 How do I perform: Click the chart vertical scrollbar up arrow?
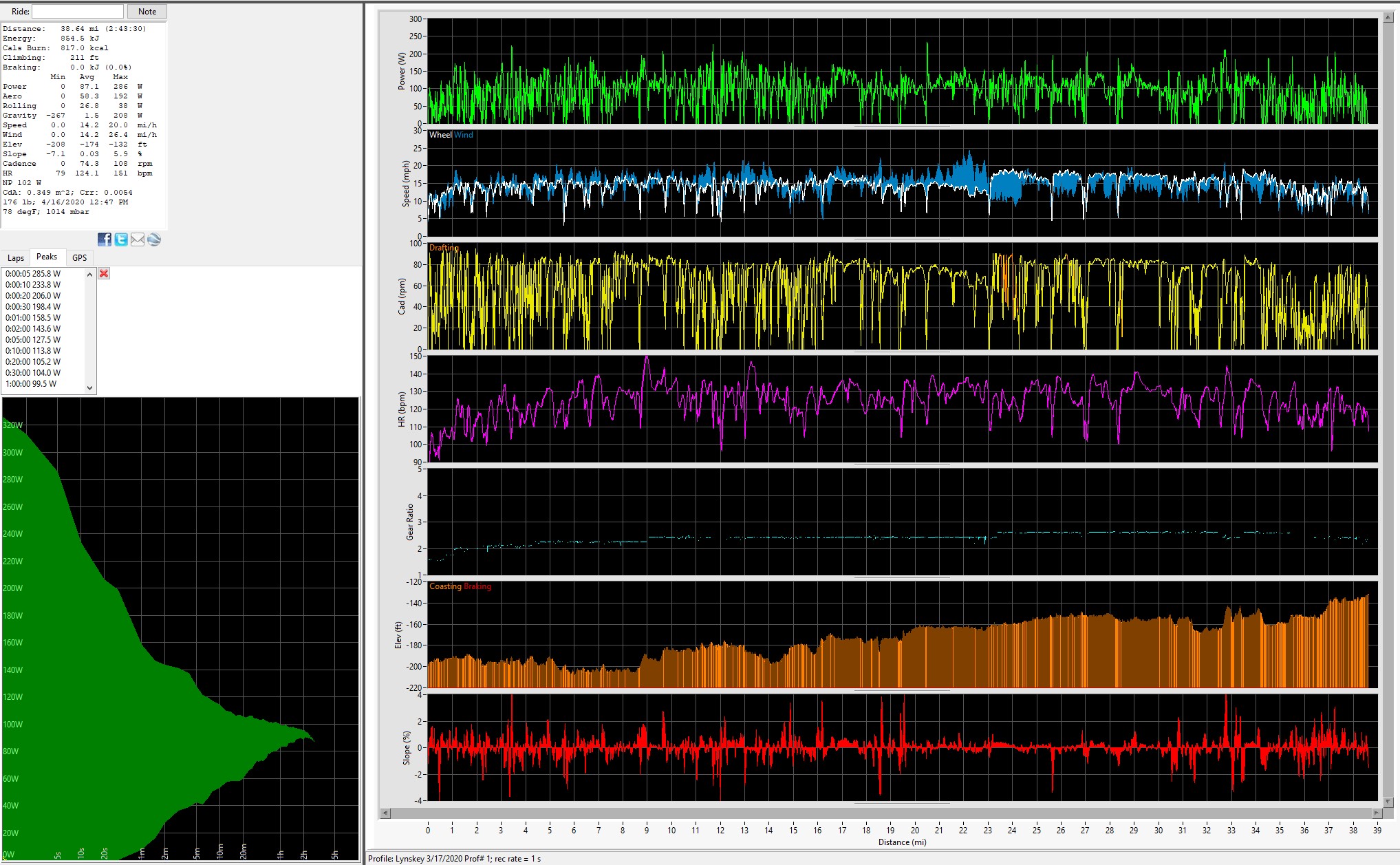coord(1388,19)
